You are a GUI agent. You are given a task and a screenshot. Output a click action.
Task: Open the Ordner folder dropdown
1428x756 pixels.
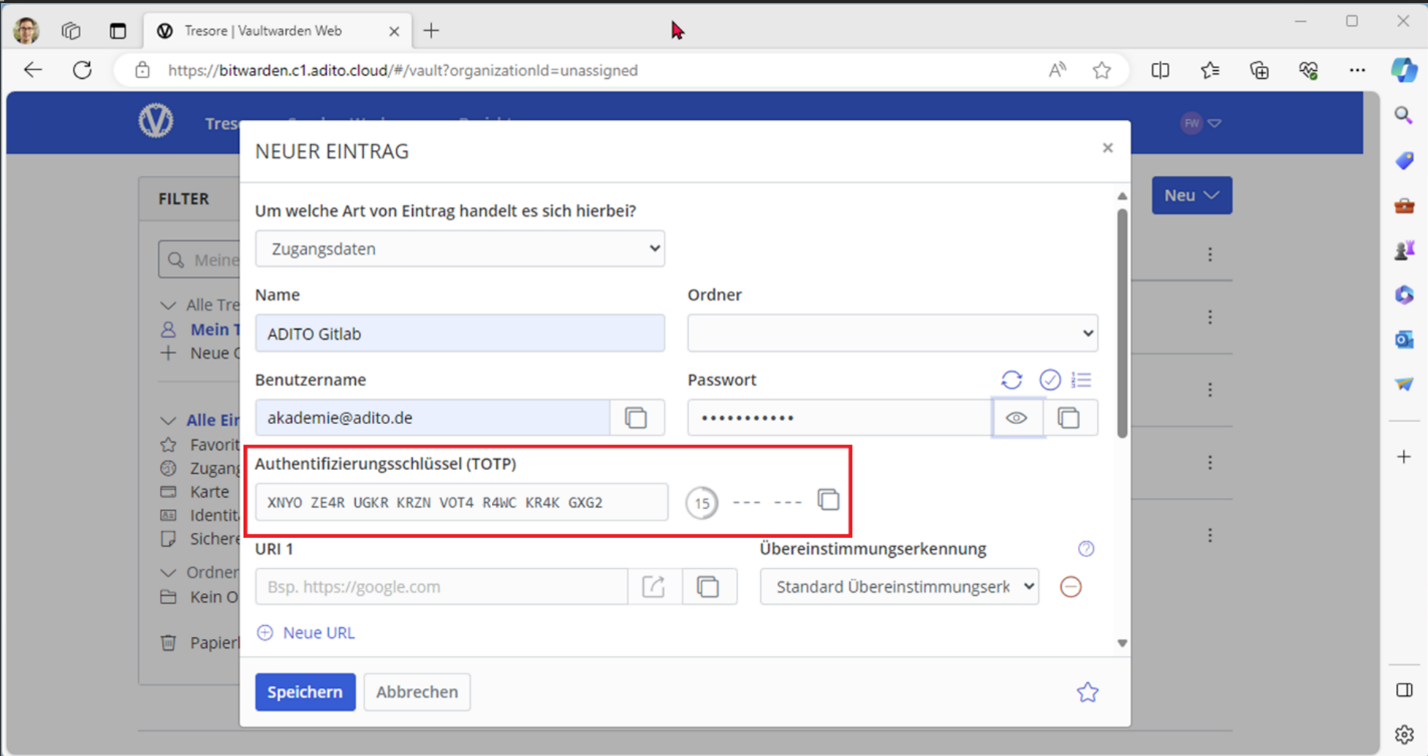[891, 333]
